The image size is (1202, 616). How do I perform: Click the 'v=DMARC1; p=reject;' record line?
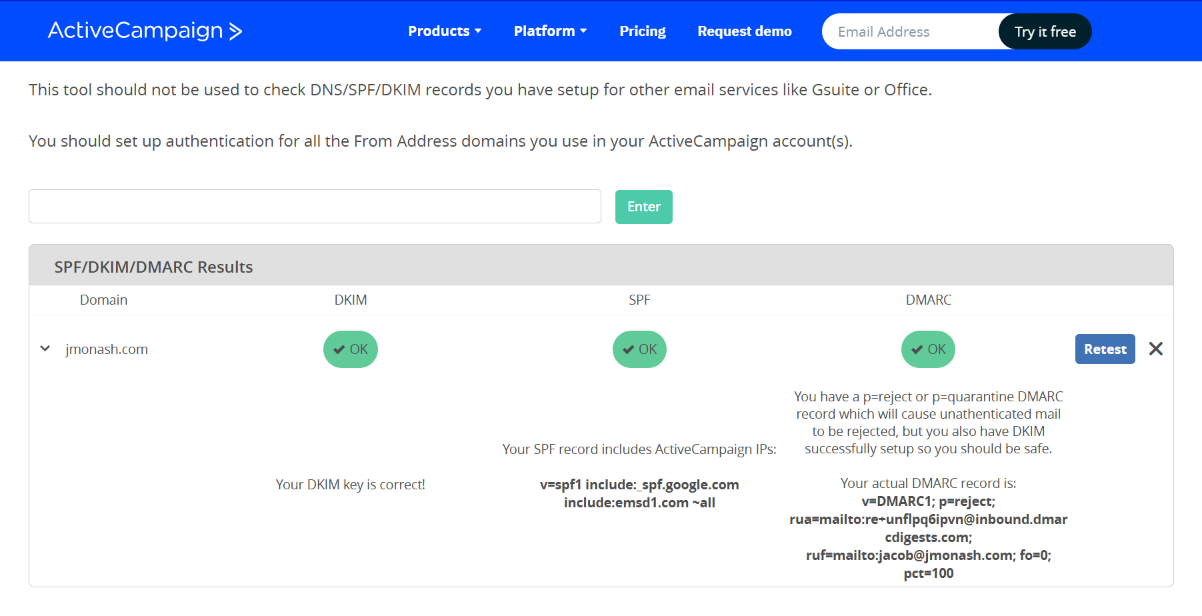pyautogui.click(x=928, y=501)
